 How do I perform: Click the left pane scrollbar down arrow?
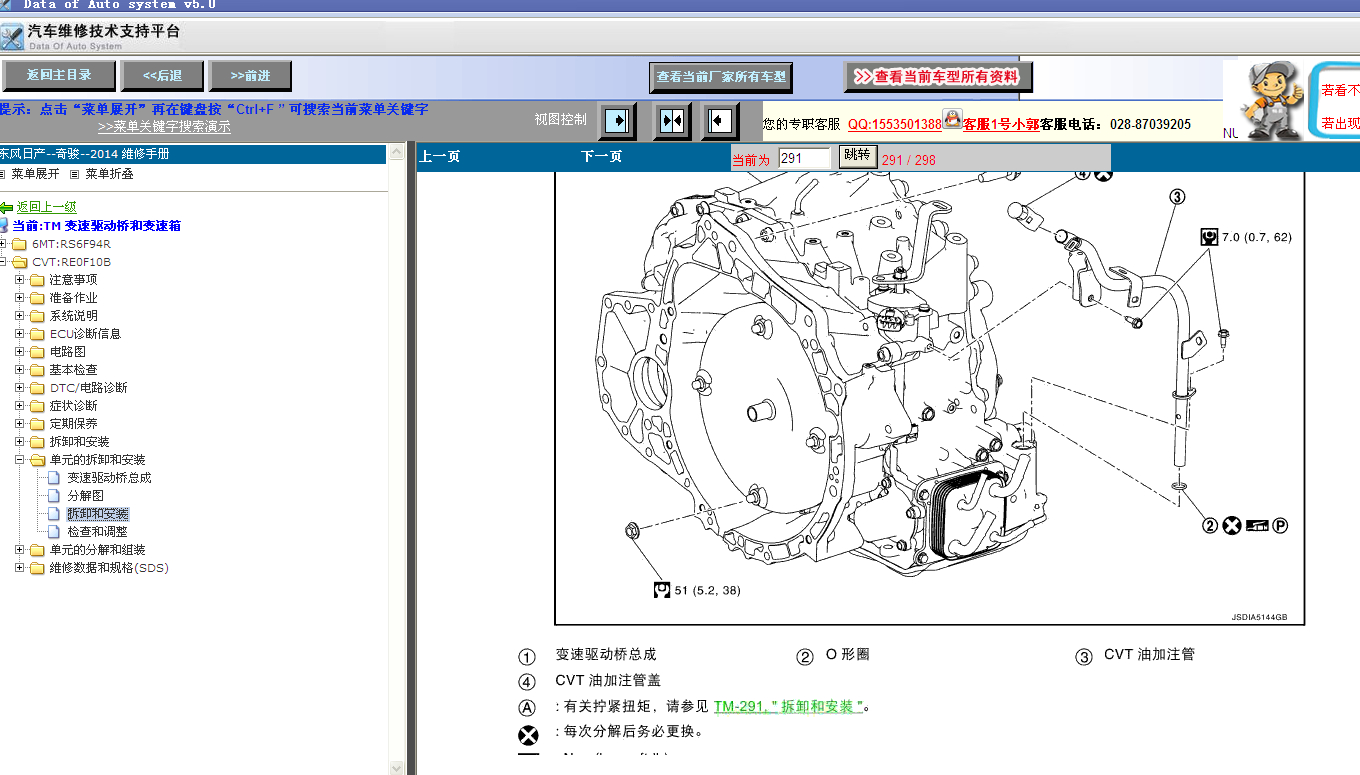tap(396, 767)
